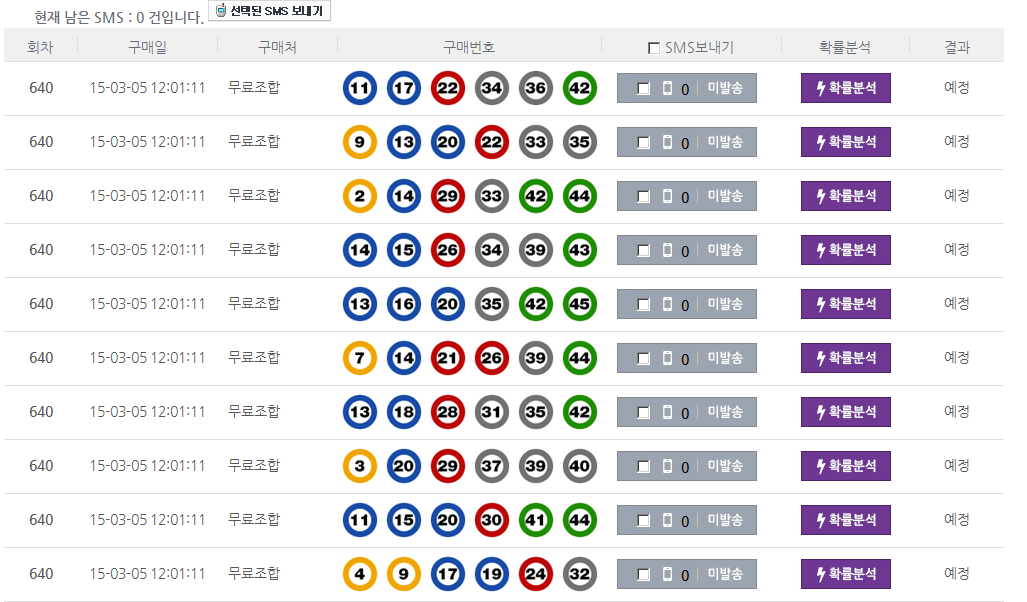Viewport: 1027px width, 602px height.
Task: Toggle the SMS보내기 header checkbox
Action: [654, 48]
